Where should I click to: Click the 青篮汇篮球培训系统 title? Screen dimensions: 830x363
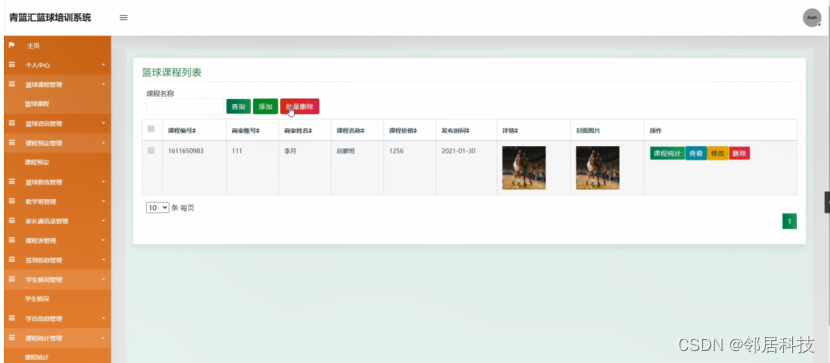[50, 17]
